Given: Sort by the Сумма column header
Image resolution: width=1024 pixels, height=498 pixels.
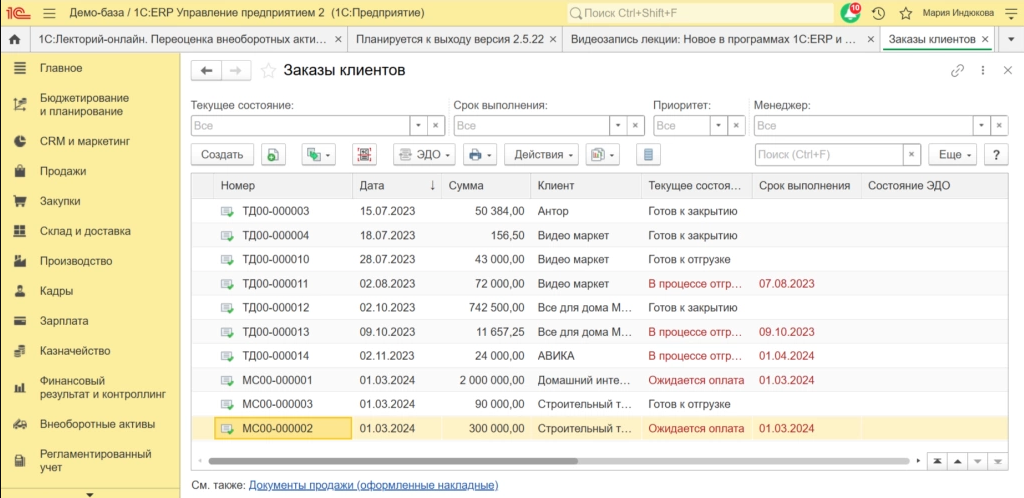Looking at the screenshot, I should pos(486,185).
